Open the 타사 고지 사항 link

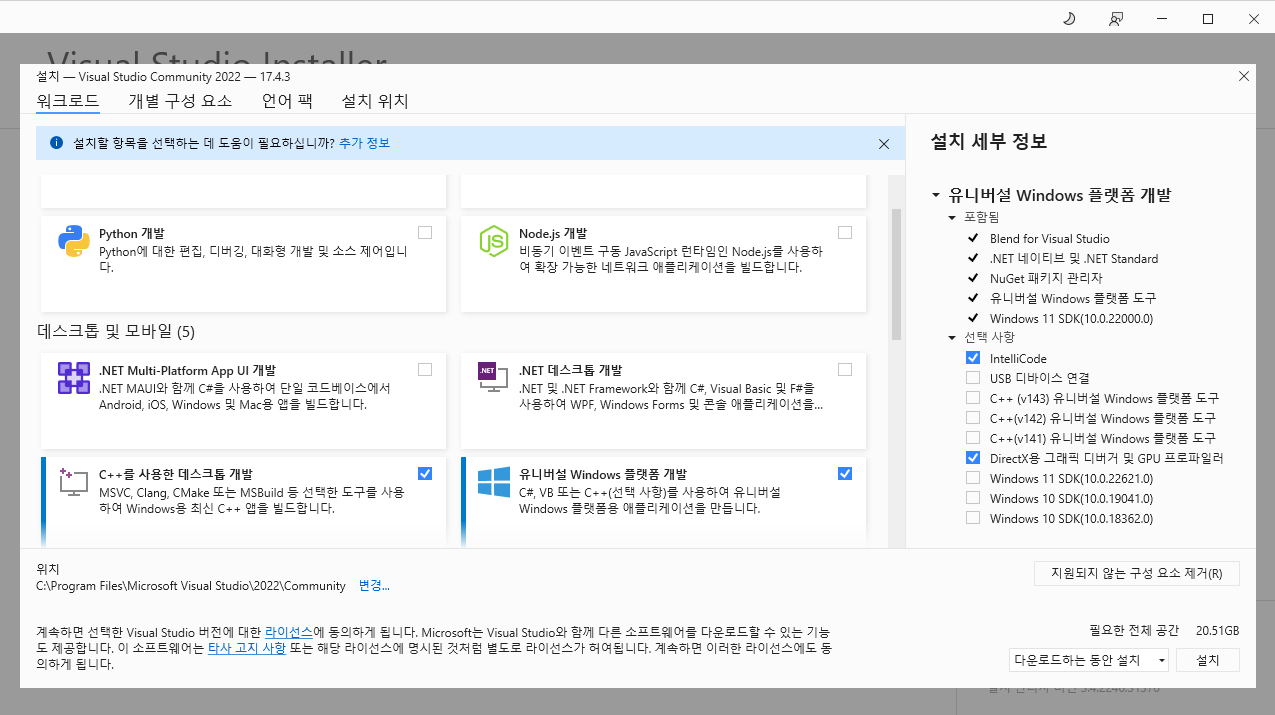tap(247, 648)
